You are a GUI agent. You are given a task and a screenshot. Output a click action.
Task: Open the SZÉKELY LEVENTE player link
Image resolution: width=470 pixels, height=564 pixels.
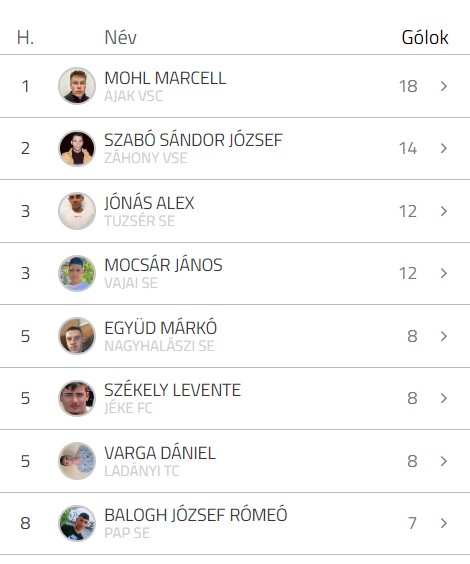pyautogui.click(x=173, y=390)
